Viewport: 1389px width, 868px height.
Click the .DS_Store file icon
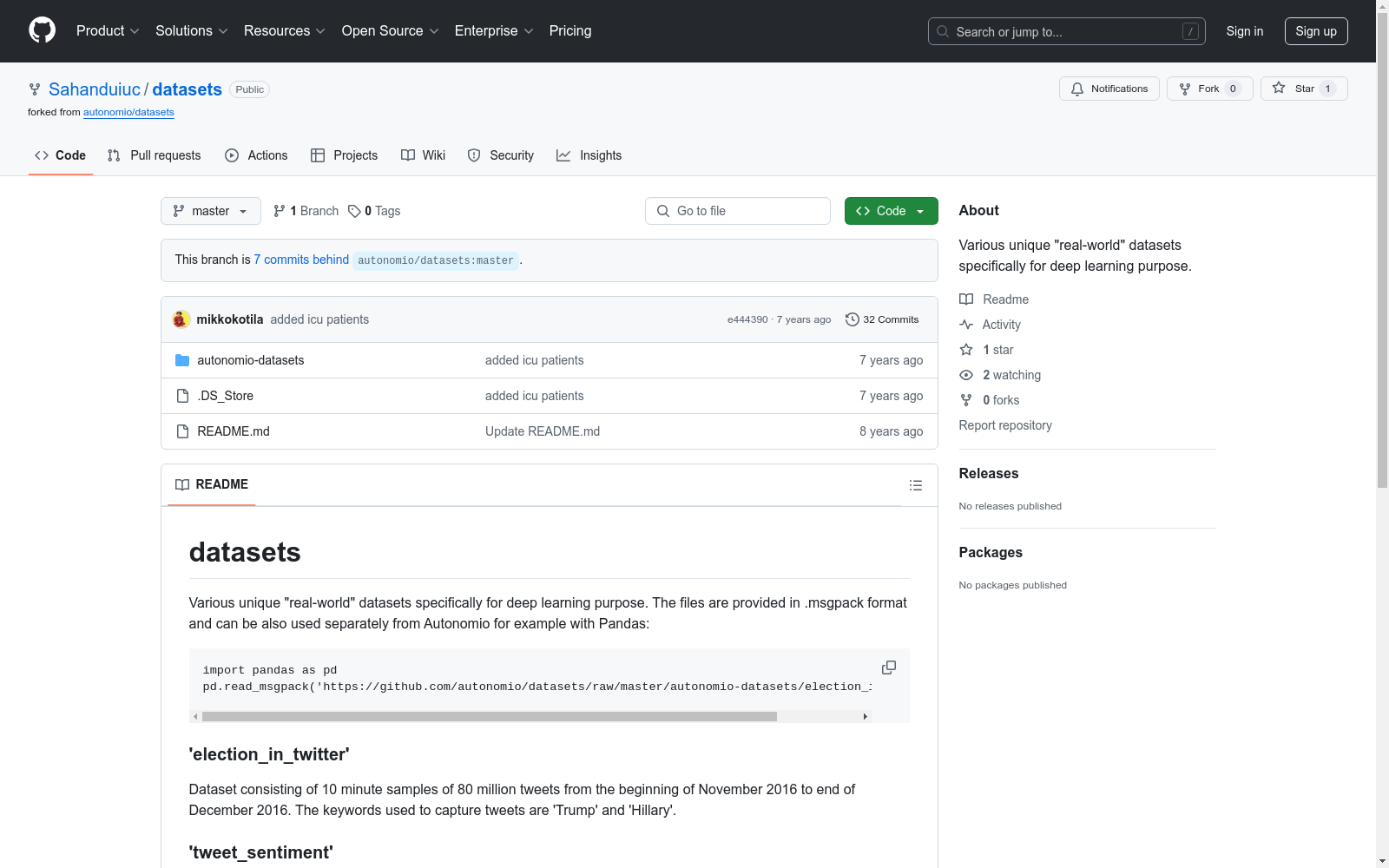[x=182, y=396]
